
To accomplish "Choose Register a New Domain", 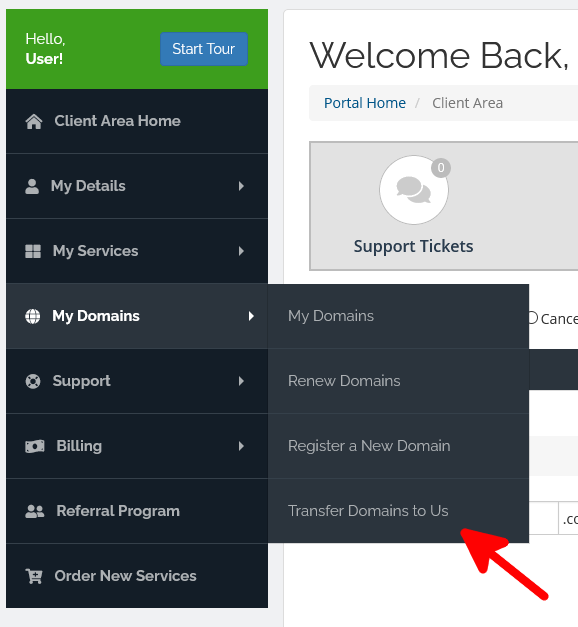I will pos(369,446).
